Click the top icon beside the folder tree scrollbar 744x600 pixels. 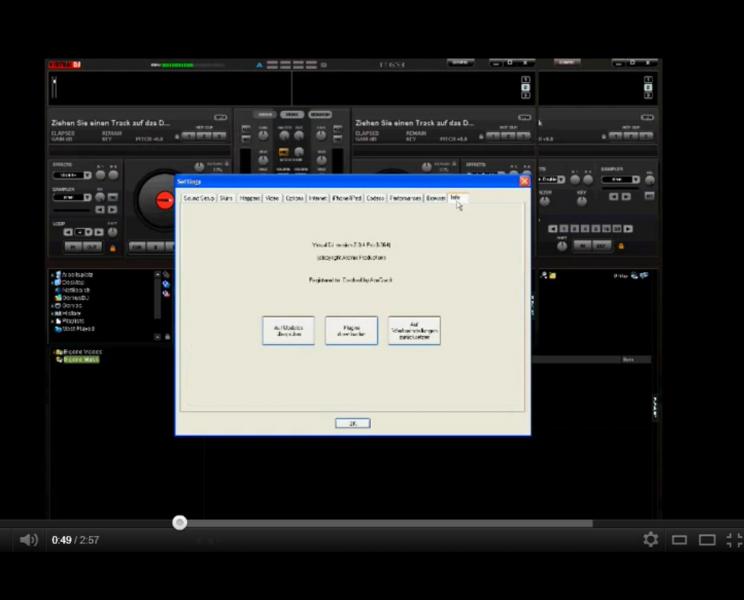point(166,275)
